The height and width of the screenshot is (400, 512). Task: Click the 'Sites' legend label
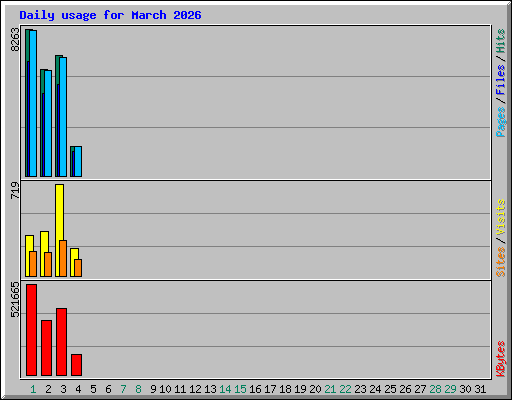click(501, 262)
